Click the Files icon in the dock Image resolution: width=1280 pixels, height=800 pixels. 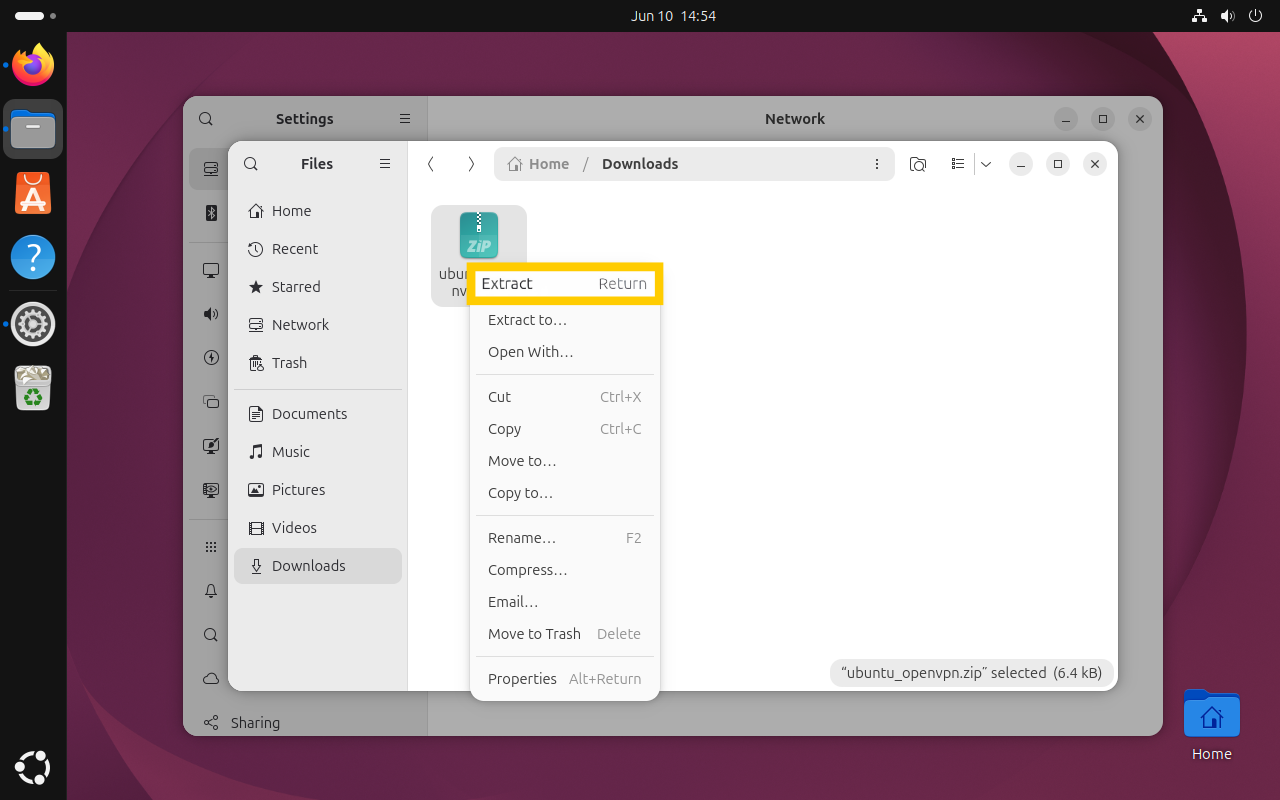click(33, 129)
